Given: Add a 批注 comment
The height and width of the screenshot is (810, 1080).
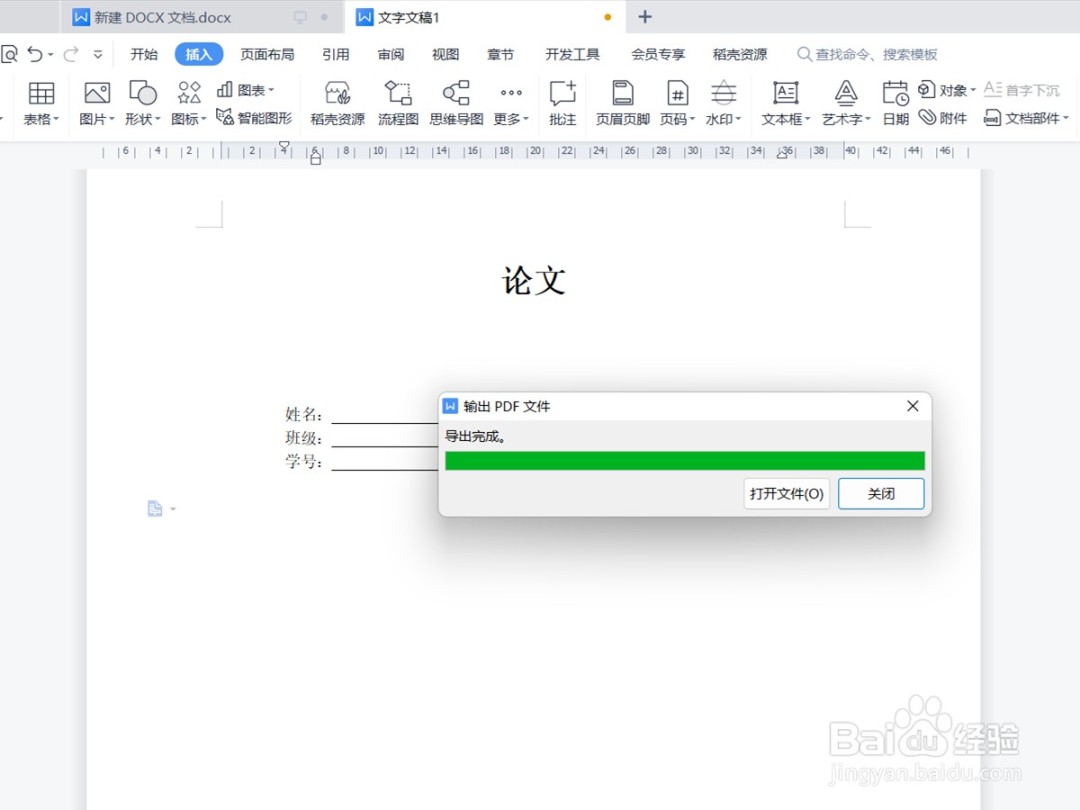Looking at the screenshot, I should pos(562,103).
